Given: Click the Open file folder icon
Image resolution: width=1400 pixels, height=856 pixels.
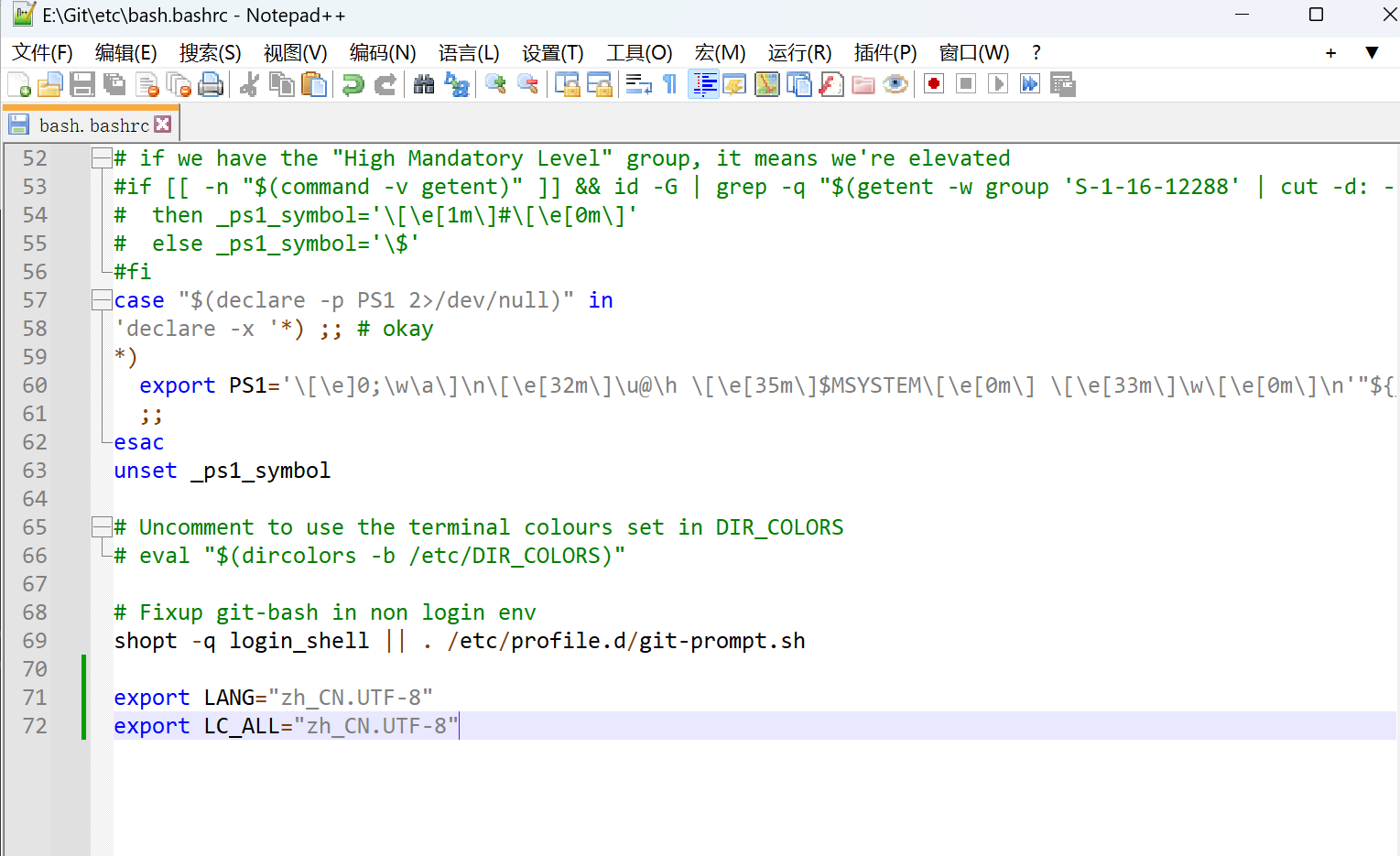Looking at the screenshot, I should click(x=50, y=85).
